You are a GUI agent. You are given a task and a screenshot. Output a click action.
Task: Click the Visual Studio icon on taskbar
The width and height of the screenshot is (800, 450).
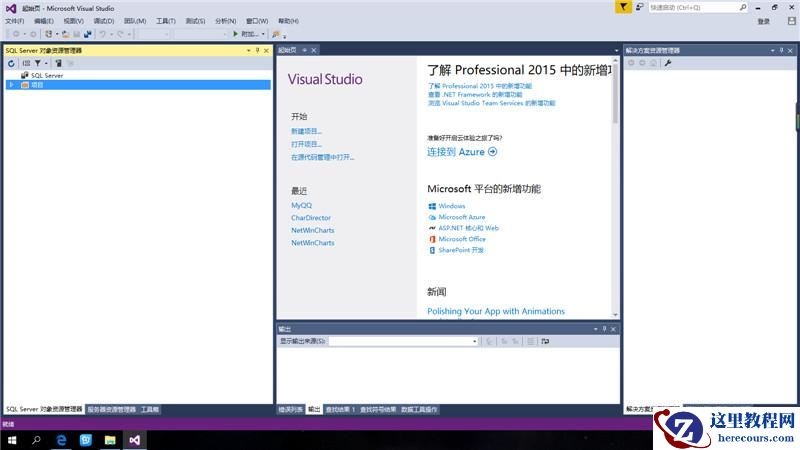click(x=134, y=440)
